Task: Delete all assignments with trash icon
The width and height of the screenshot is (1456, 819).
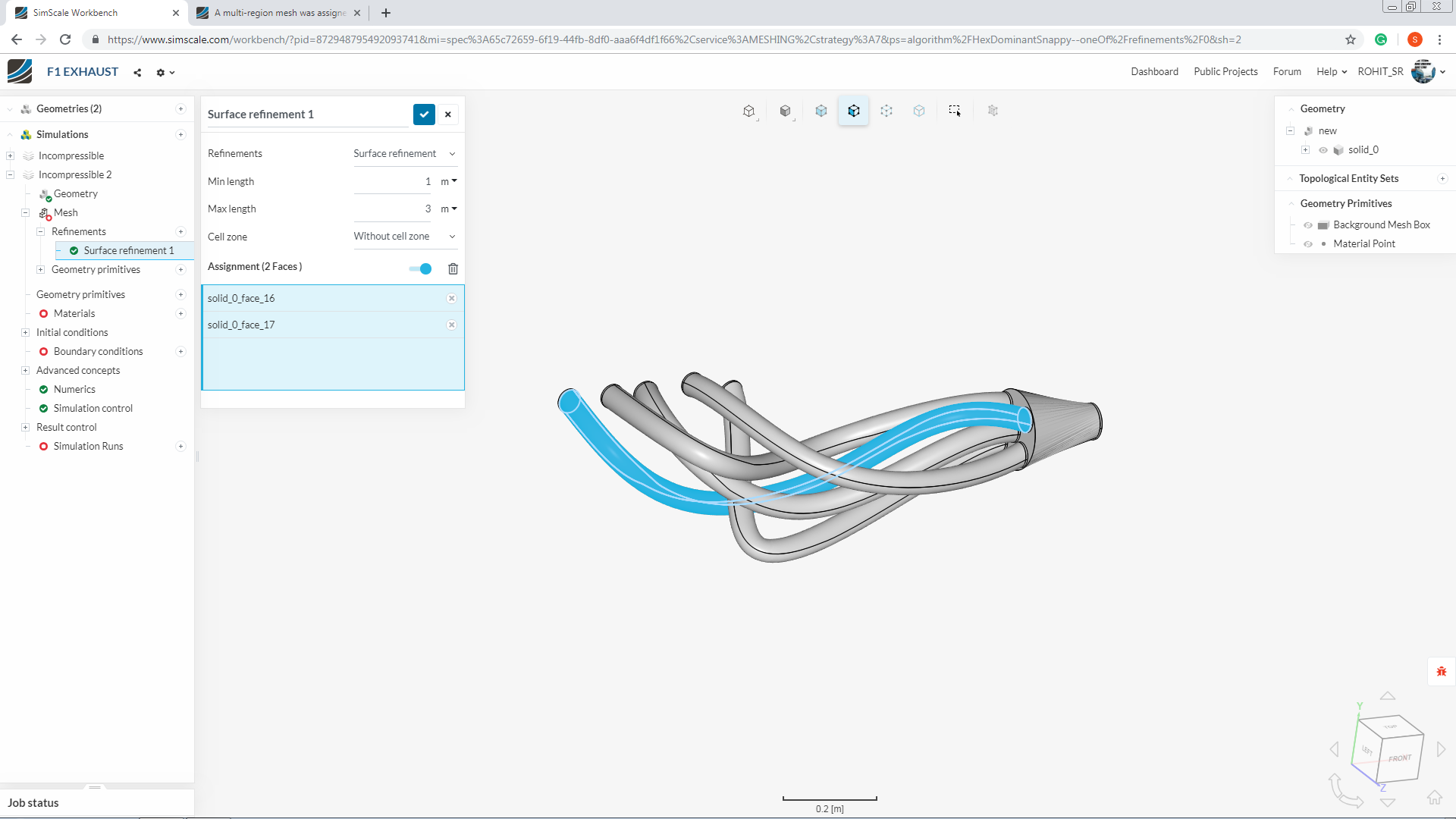Action: (453, 268)
